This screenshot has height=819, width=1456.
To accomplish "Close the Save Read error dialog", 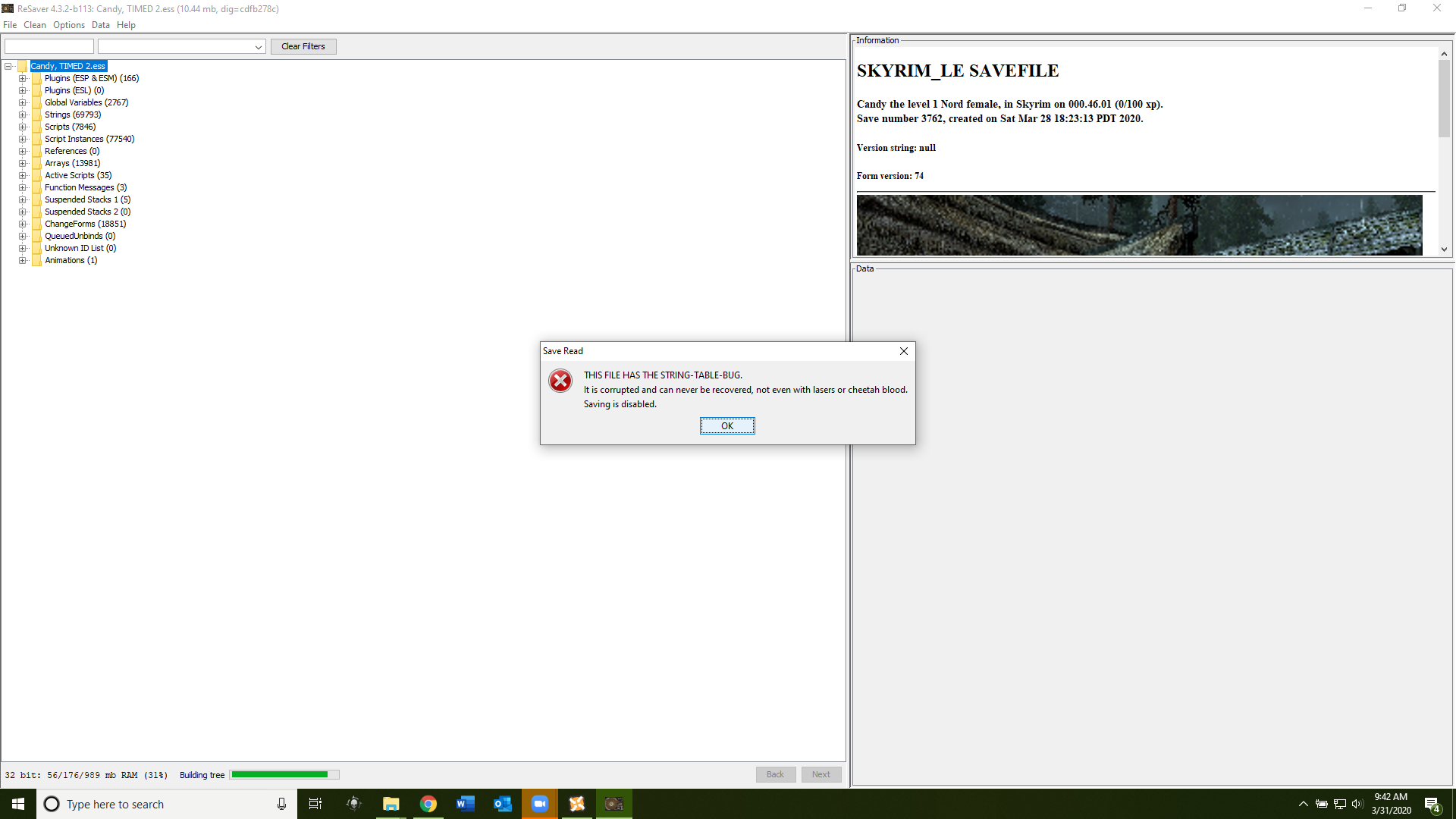I will (903, 351).
